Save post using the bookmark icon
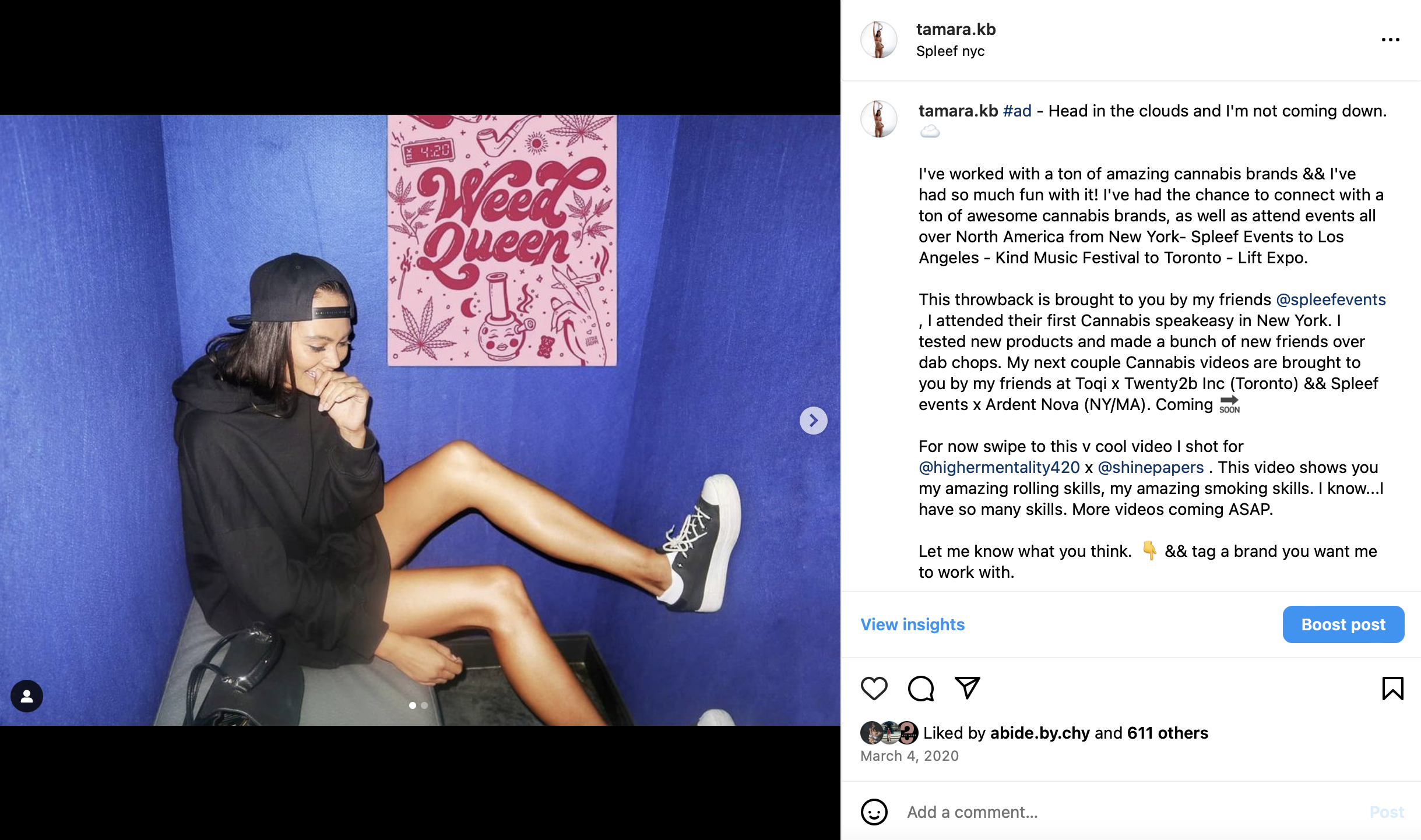The height and width of the screenshot is (840, 1421). [x=1392, y=689]
